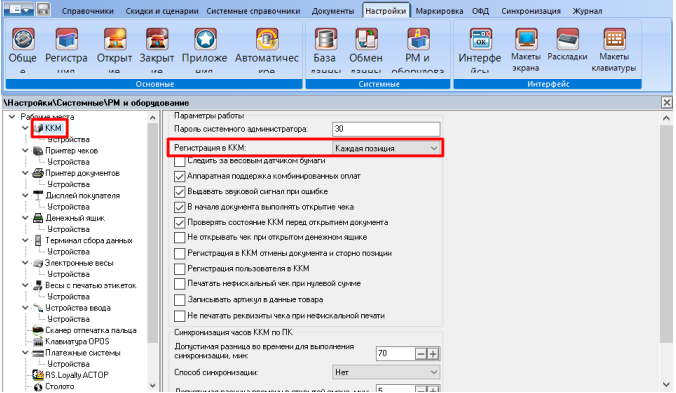Open the Интерфейсы icon
Screen dimensions: 676x393
480,39
